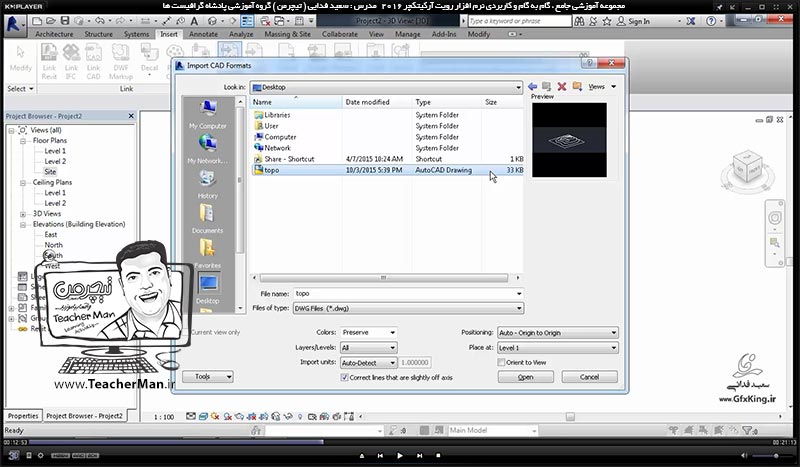The height and width of the screenshot is (467, 800).
Task: Select Documents in the places sidebar
Action: pyautogui.click(x=208, y=219)
